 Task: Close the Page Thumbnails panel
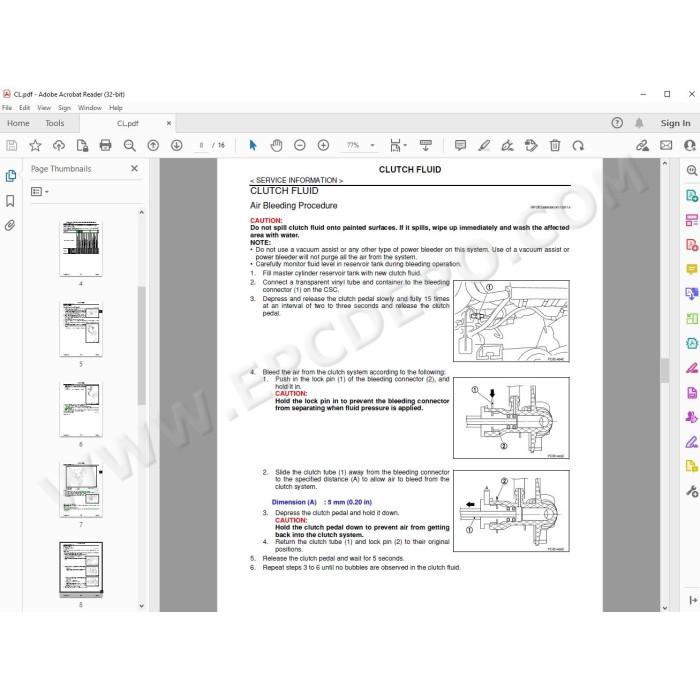tap(134, 168)
